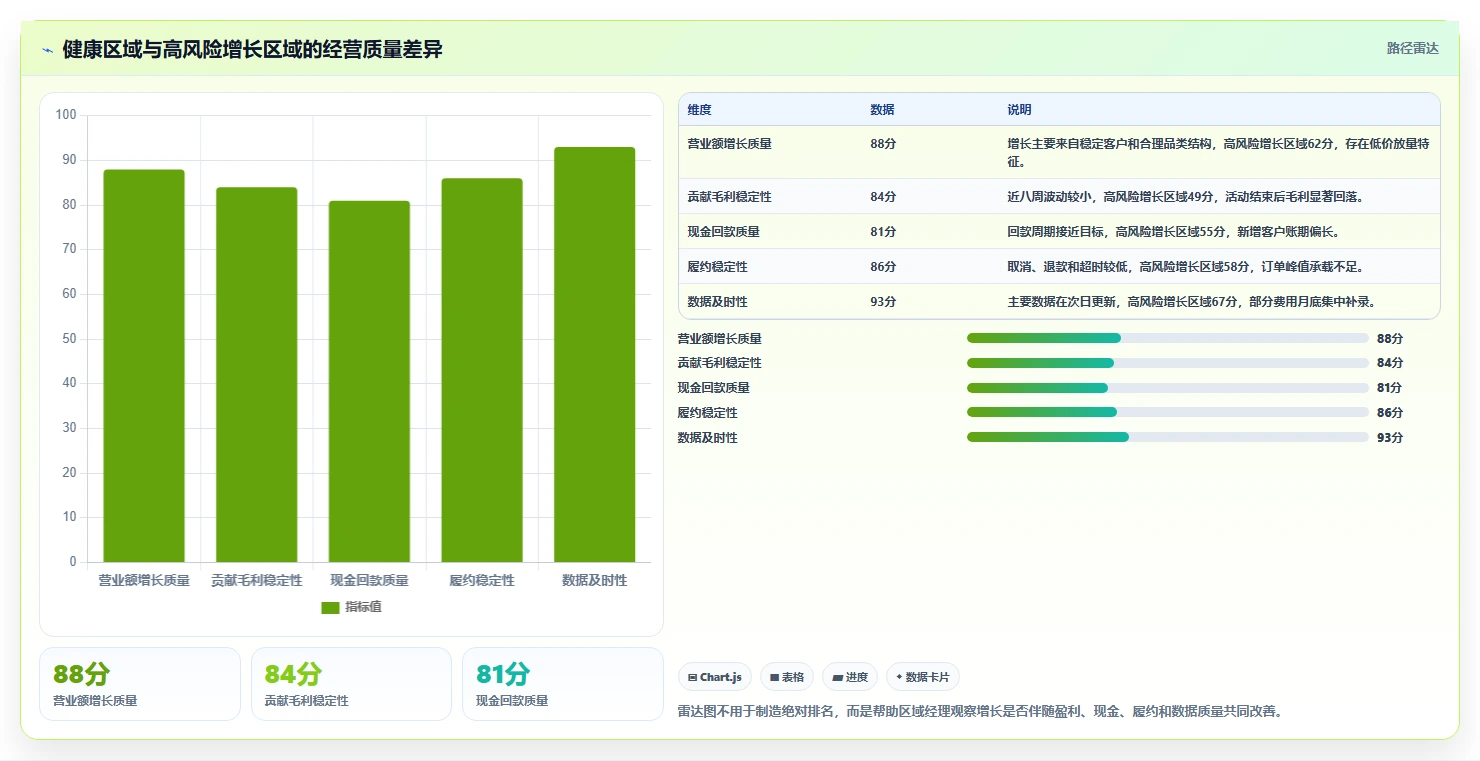The height and width of the screenshot is (761, 1480).
Task: Toggle the 指标值 legend color box
Action: pyautogui.click(x=330, y=607)
